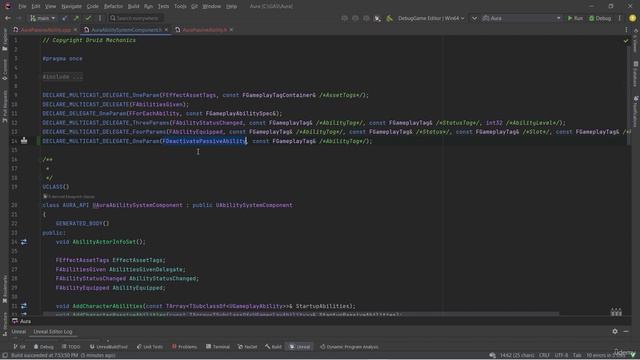The image size is (640, 360).
Task: Click the Aura breadcrumb at bottom
Action: [21, 321]
